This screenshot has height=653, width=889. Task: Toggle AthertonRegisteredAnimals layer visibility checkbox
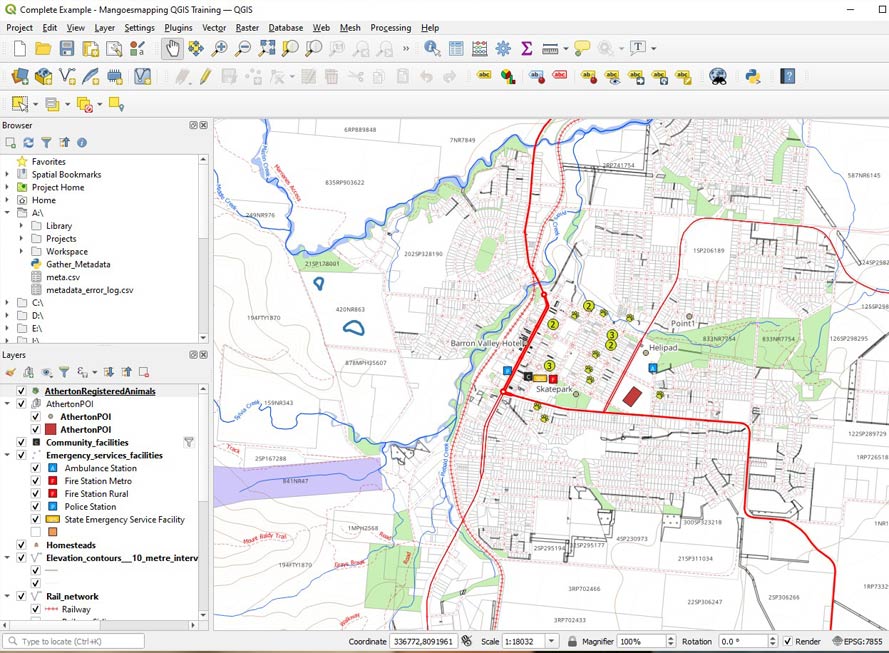tap(21, 391)
